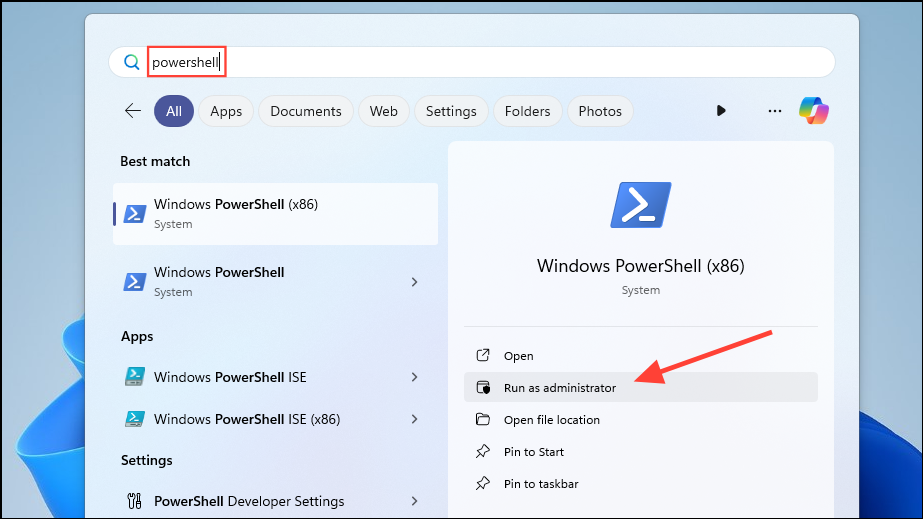Image resolution: width=923 pixels, height=519 pixels.
Task: Select the All filter tab
Action: click(174, 111)
